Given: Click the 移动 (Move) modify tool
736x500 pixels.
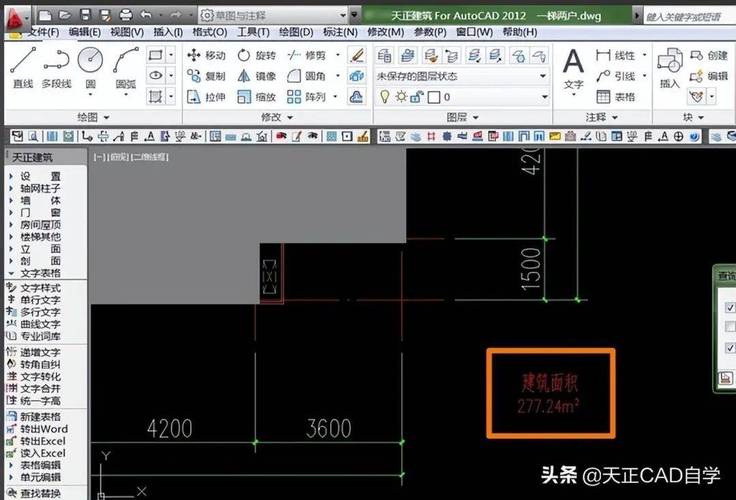Looking at the screenshot, I should point(206,55).
